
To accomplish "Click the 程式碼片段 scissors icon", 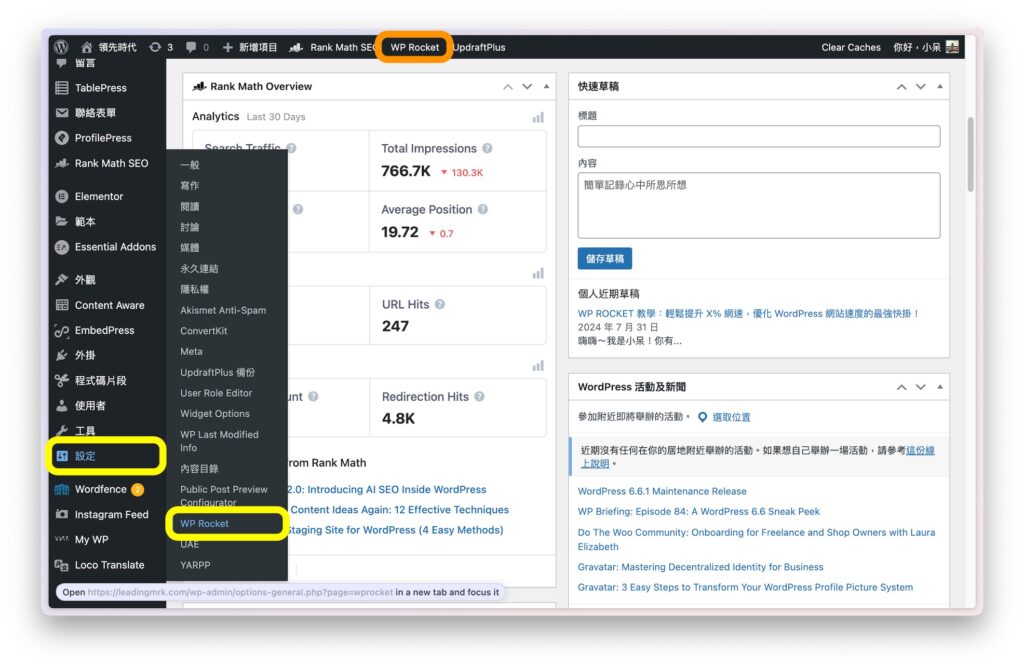I will point(62,380).
